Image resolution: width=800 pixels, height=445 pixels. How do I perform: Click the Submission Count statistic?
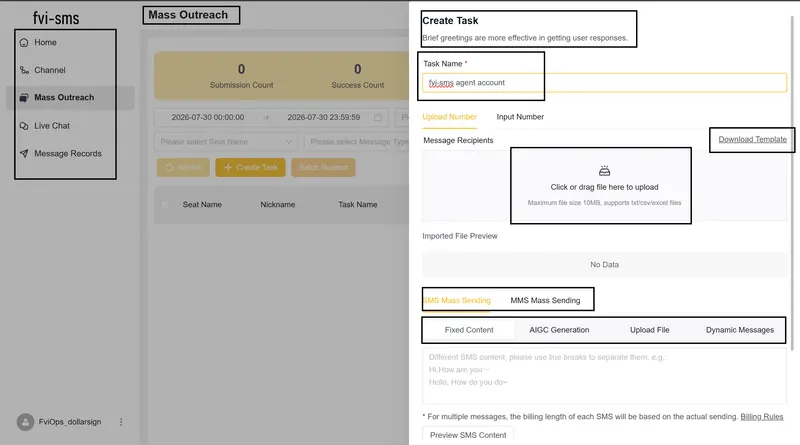pos(241,76)
